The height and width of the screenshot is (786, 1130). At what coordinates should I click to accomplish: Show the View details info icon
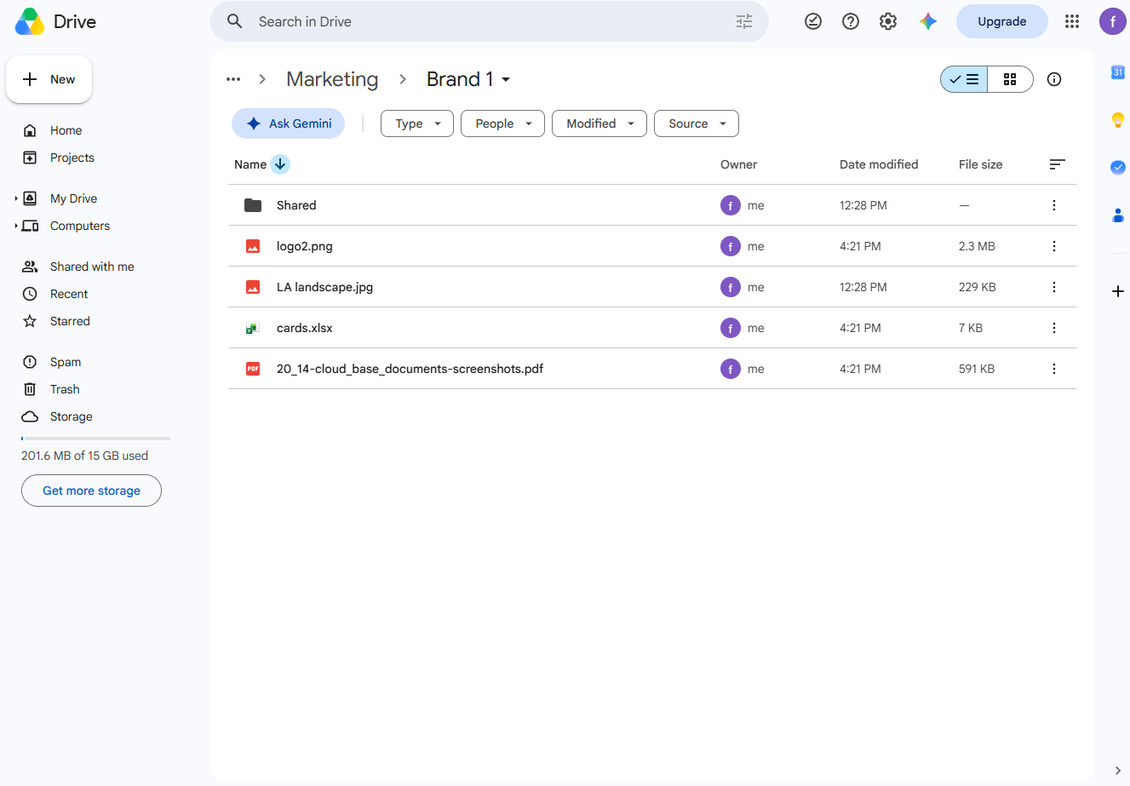[x=1054, y=79]
